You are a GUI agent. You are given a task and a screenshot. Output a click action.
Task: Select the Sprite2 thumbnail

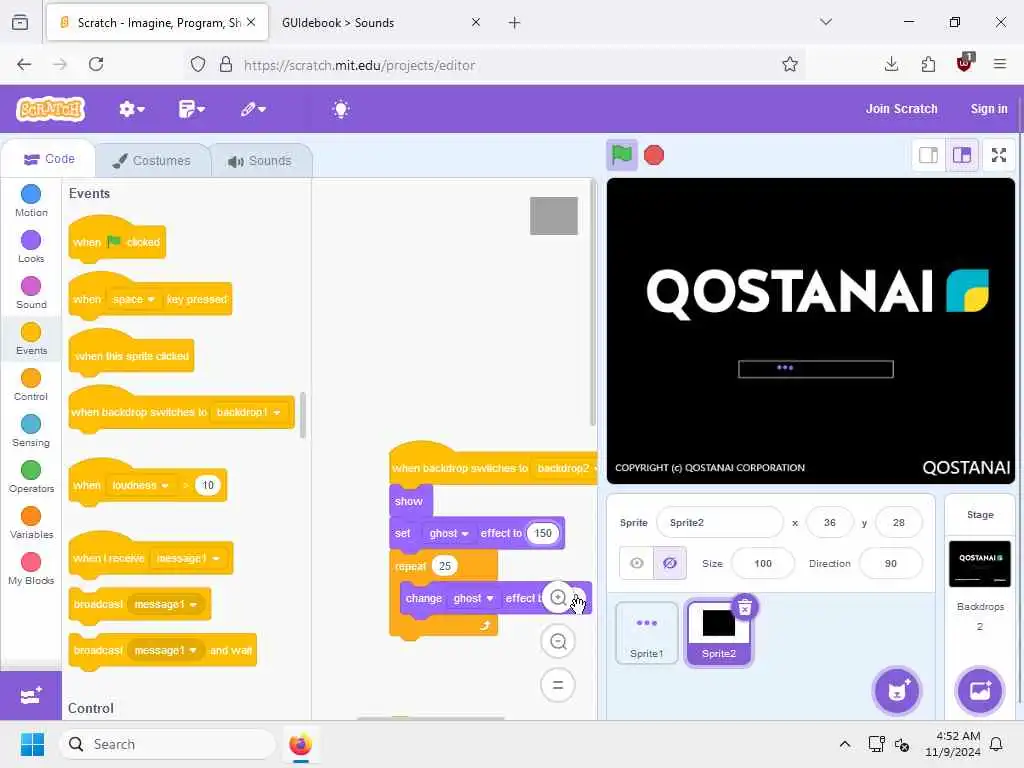(718, 633)
